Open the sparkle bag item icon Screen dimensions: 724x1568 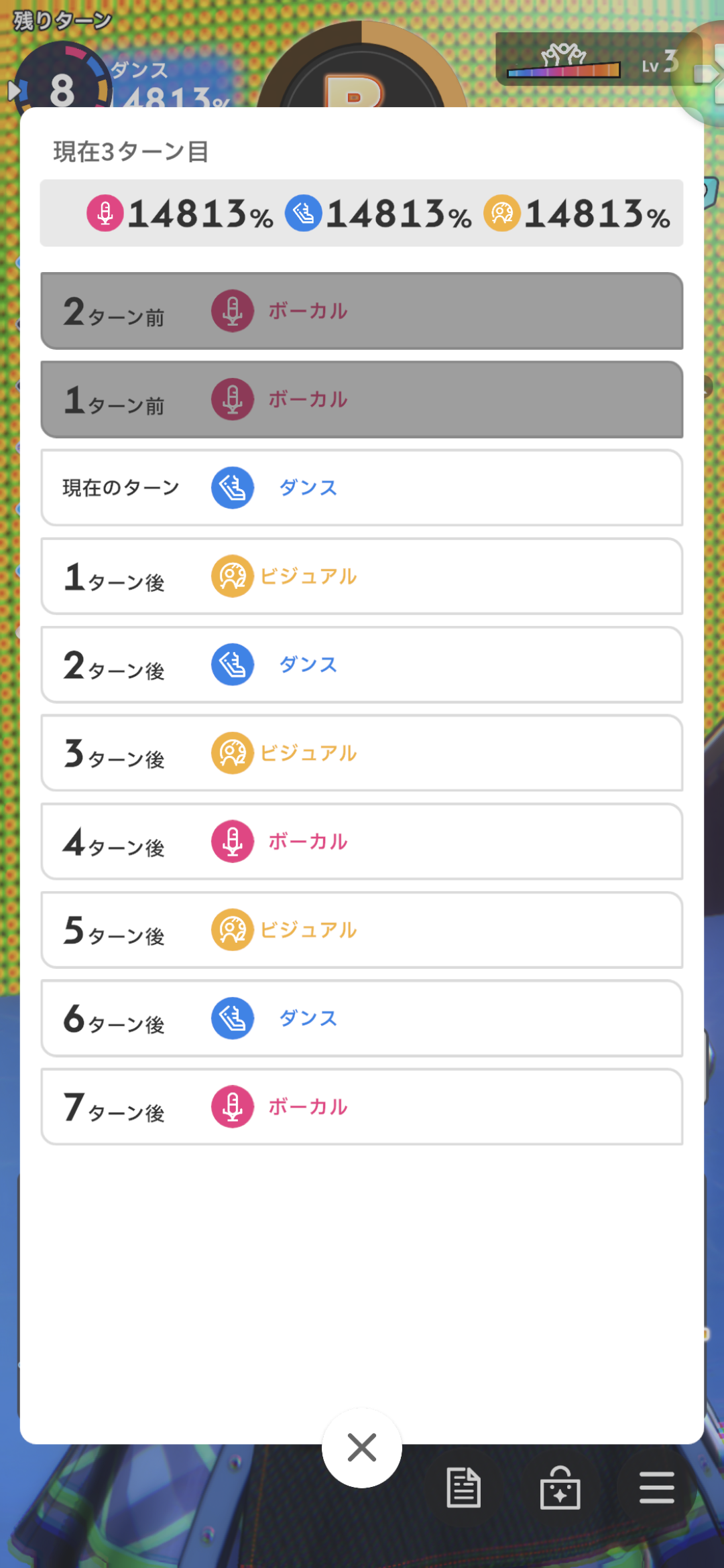pos(560,1488)
